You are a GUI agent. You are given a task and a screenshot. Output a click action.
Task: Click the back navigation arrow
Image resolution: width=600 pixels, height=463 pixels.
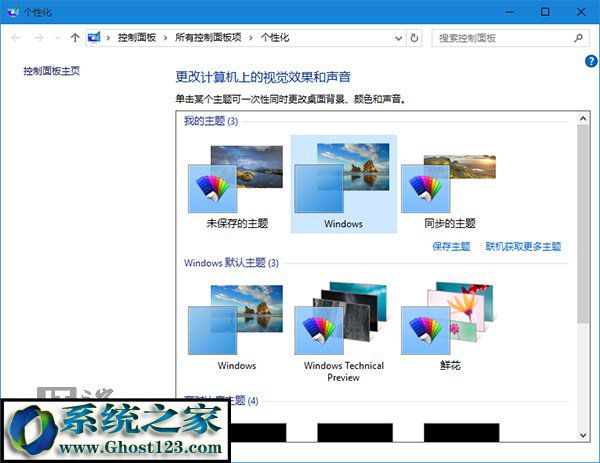tap(15, 38)
